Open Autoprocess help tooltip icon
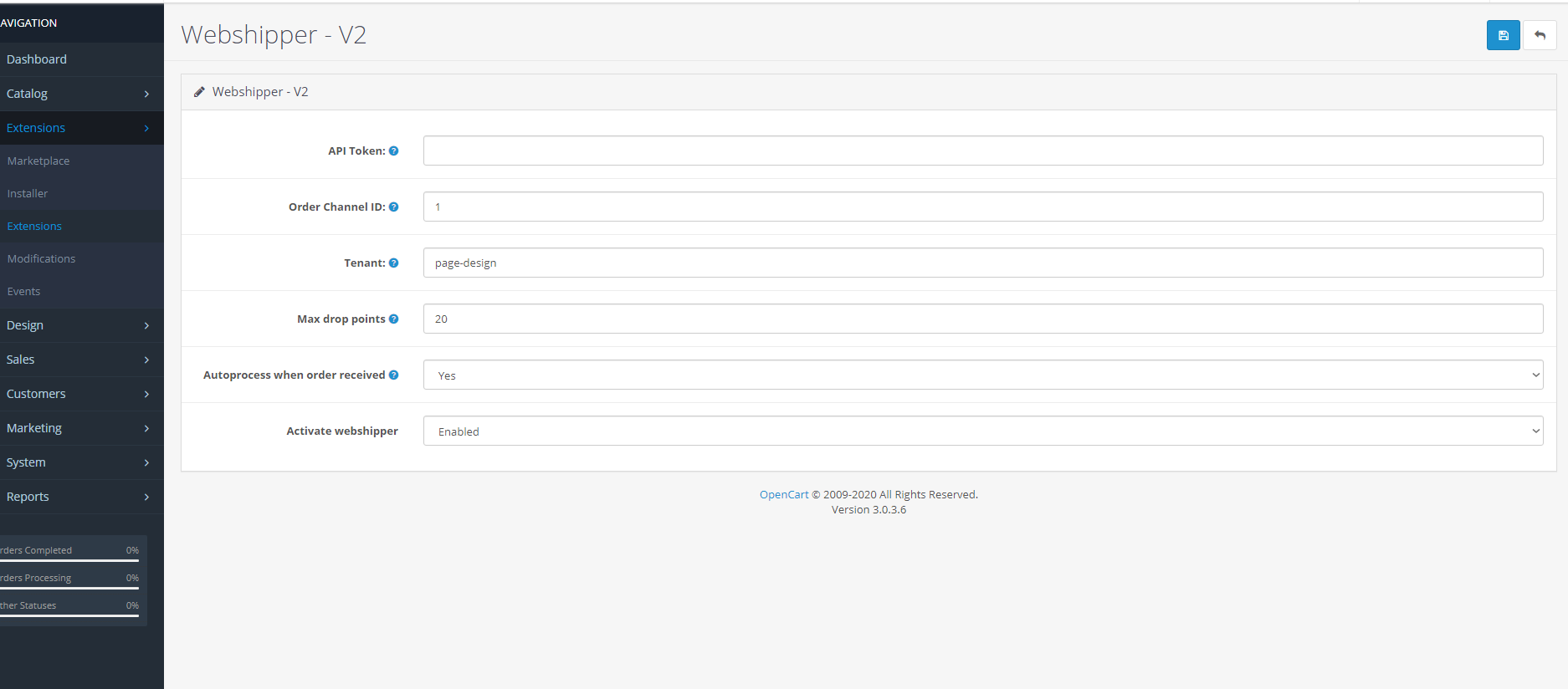 [x=393, y=375]
